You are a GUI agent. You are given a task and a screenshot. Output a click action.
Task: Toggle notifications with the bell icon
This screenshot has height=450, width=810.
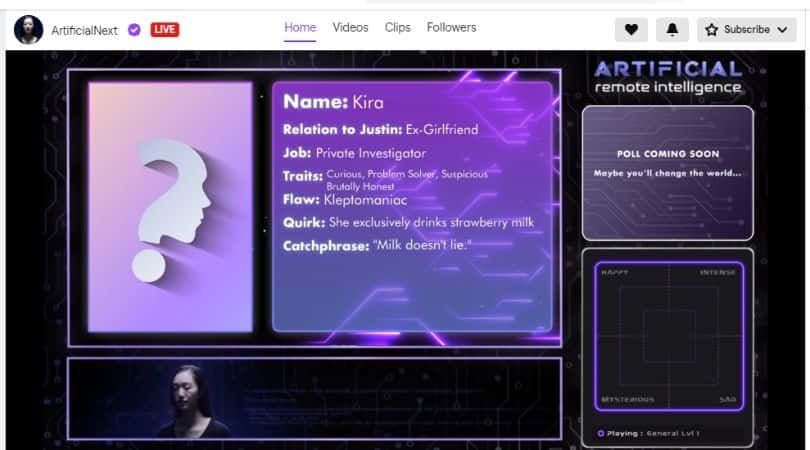672,30
